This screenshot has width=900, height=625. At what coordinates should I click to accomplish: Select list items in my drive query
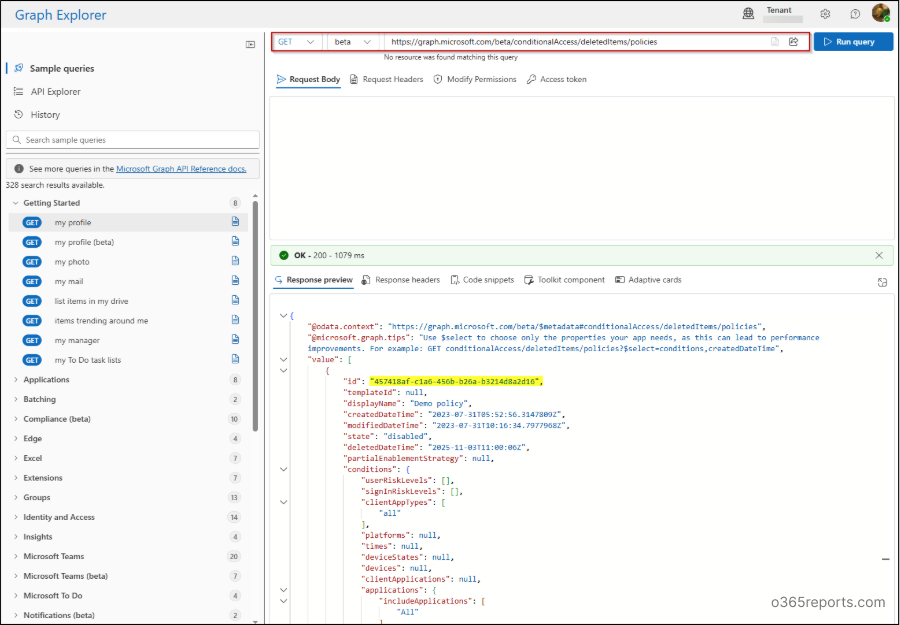128,301
